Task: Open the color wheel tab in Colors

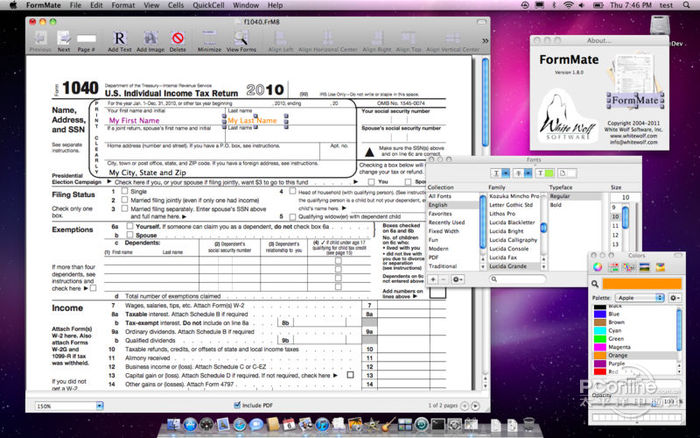Action: pos(597,267)
